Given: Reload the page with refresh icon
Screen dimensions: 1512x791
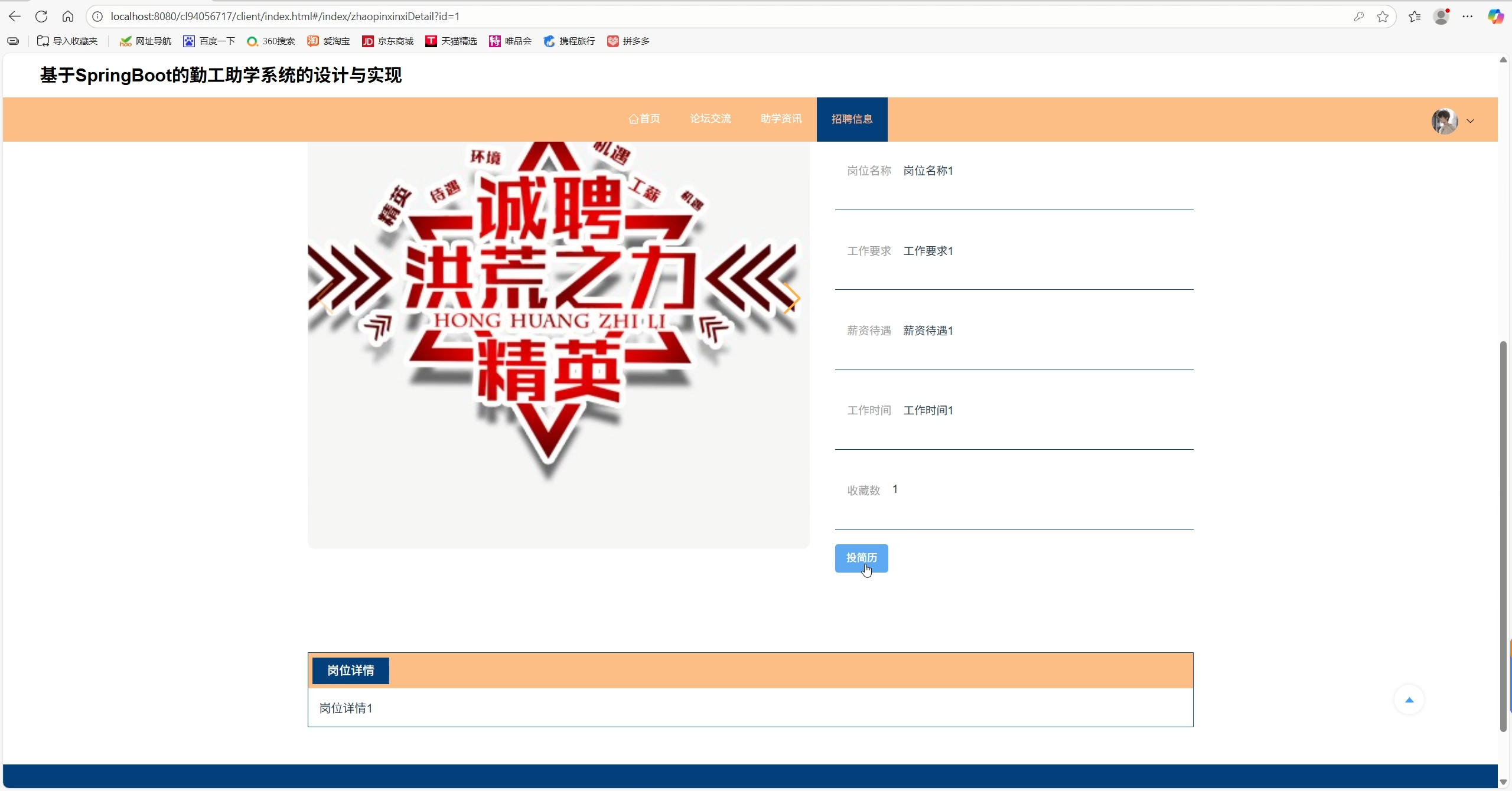Looking at the screenshot, I should [41, 17].
